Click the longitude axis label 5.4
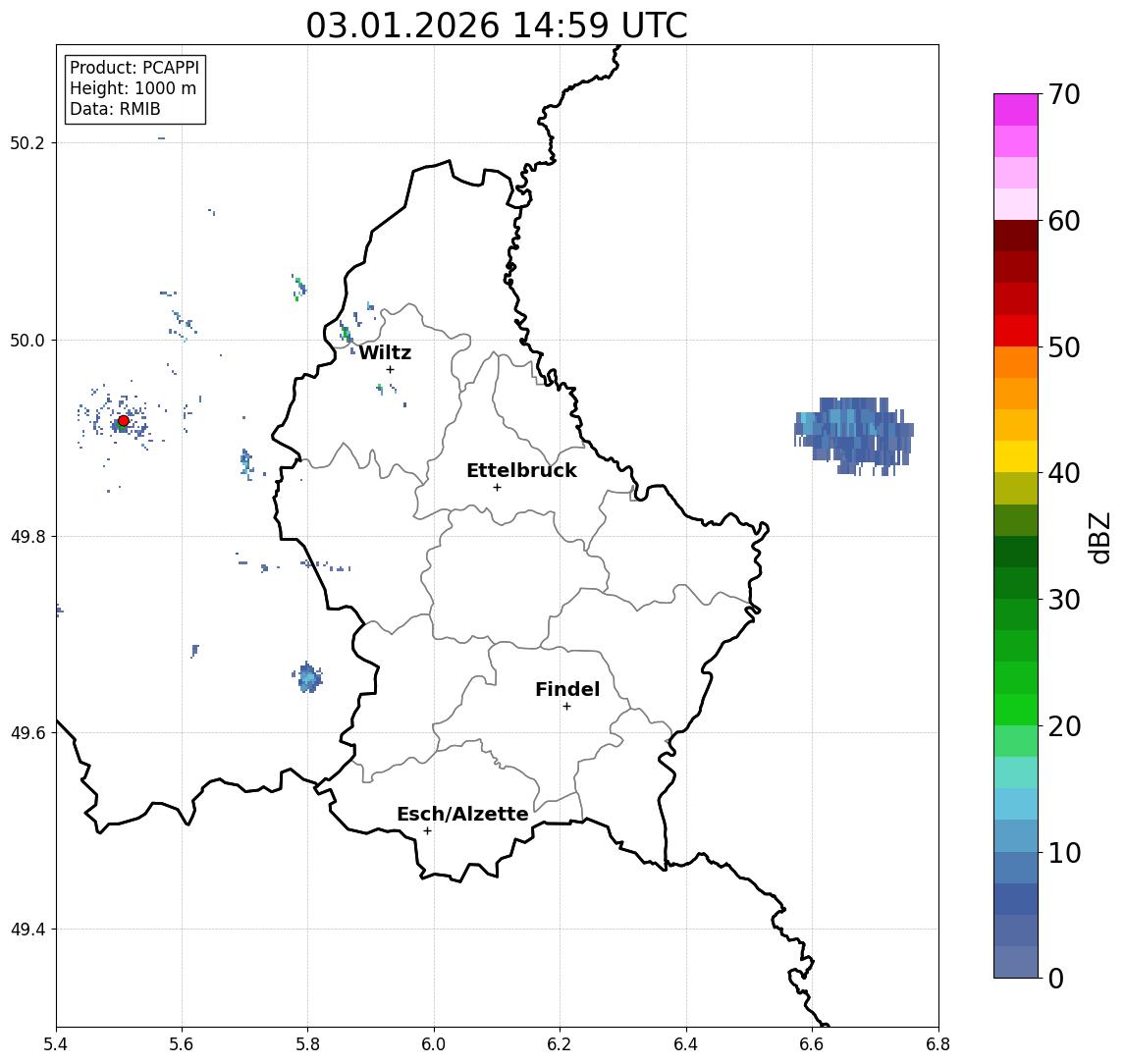The width and height of the screenshot is (1124, 1064). point(56,1044)
